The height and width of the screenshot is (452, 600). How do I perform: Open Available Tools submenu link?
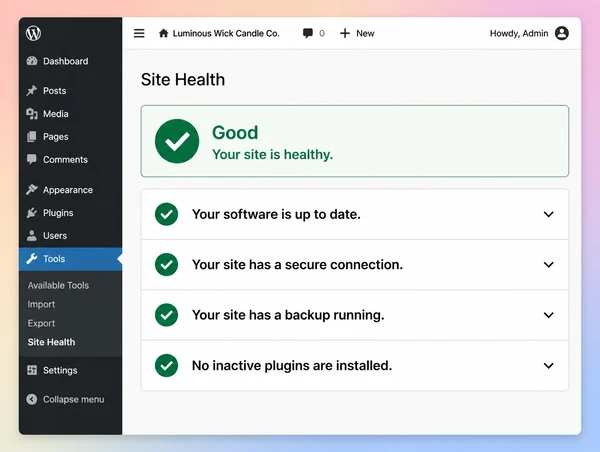58,285
